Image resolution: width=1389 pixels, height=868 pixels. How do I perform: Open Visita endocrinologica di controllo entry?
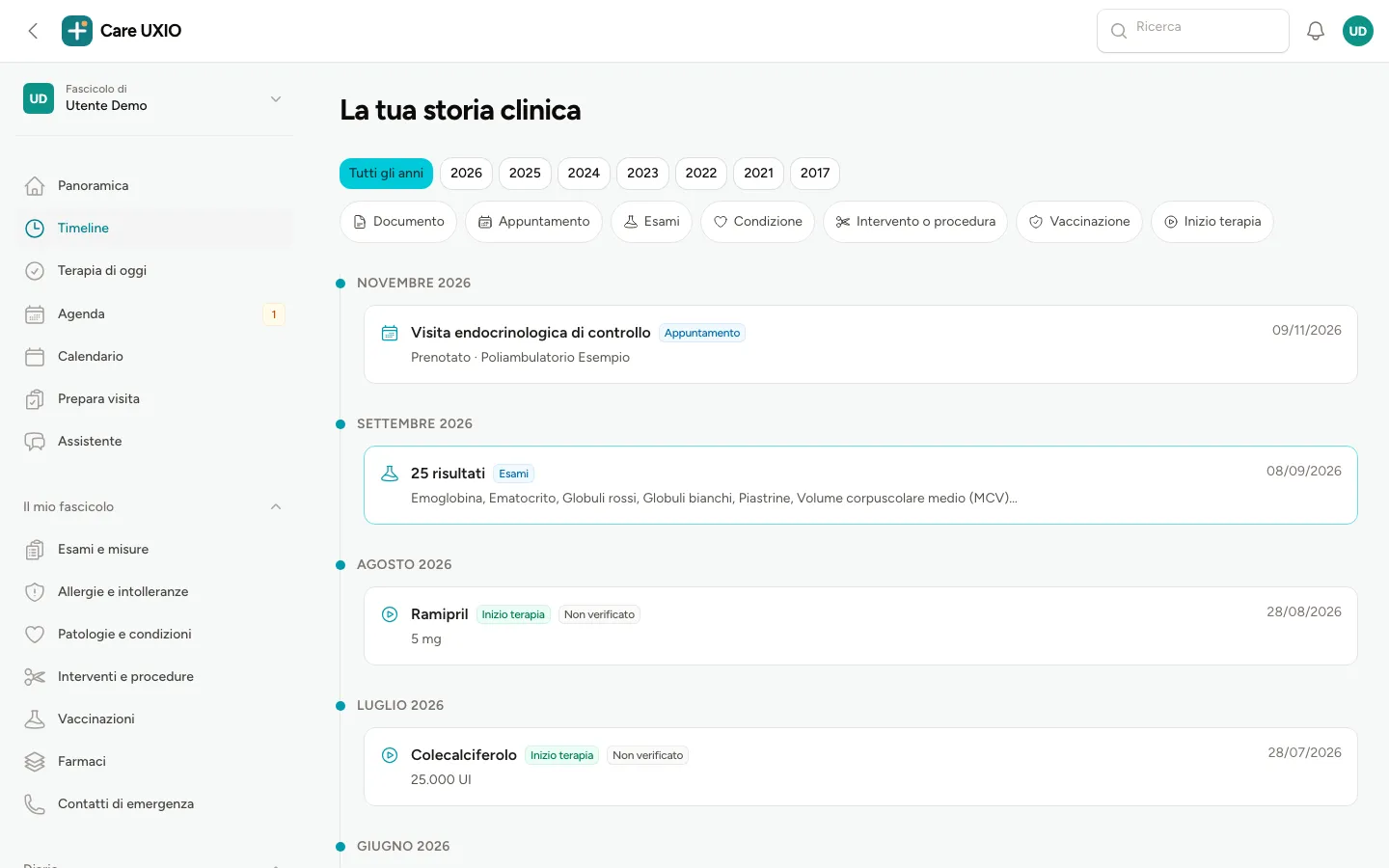[860, 344]
